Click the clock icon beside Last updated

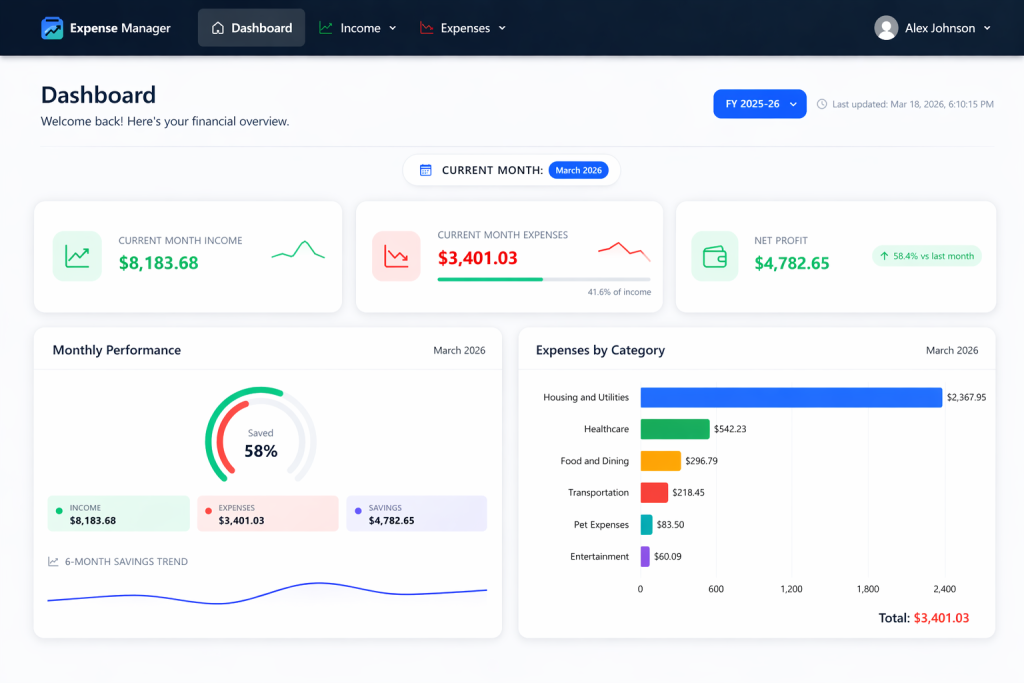[x=822, y=104]
